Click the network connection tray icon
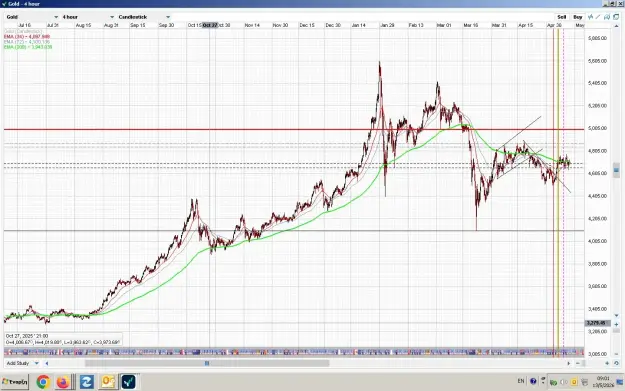The width and height of the screenshot is (625, 391). 584,382
